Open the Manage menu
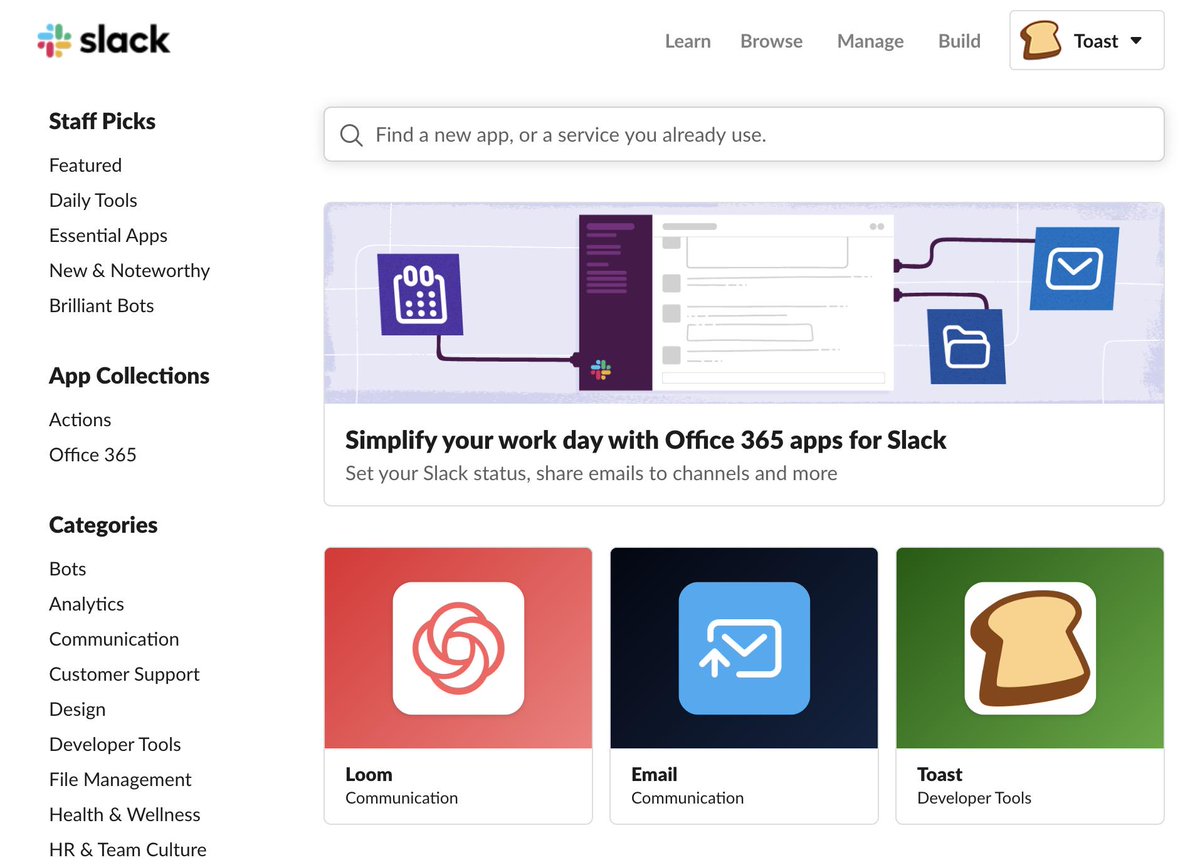 (x=870, y=41)
